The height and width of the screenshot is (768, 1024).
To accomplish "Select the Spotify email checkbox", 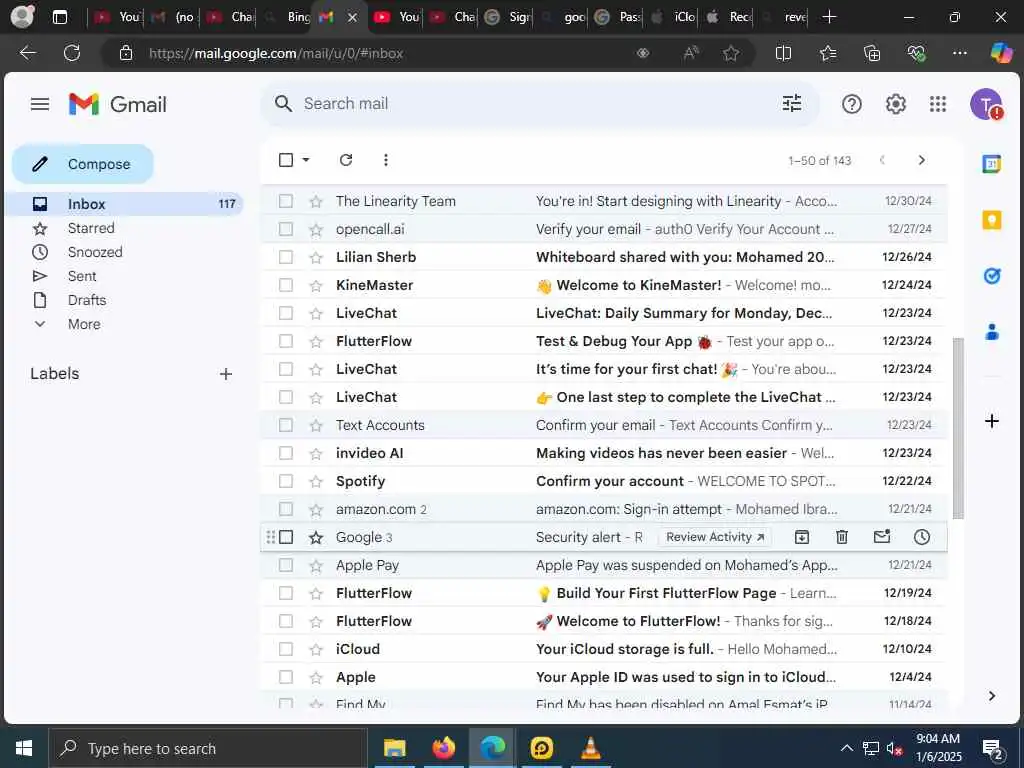I will click(x=286, y=481).
